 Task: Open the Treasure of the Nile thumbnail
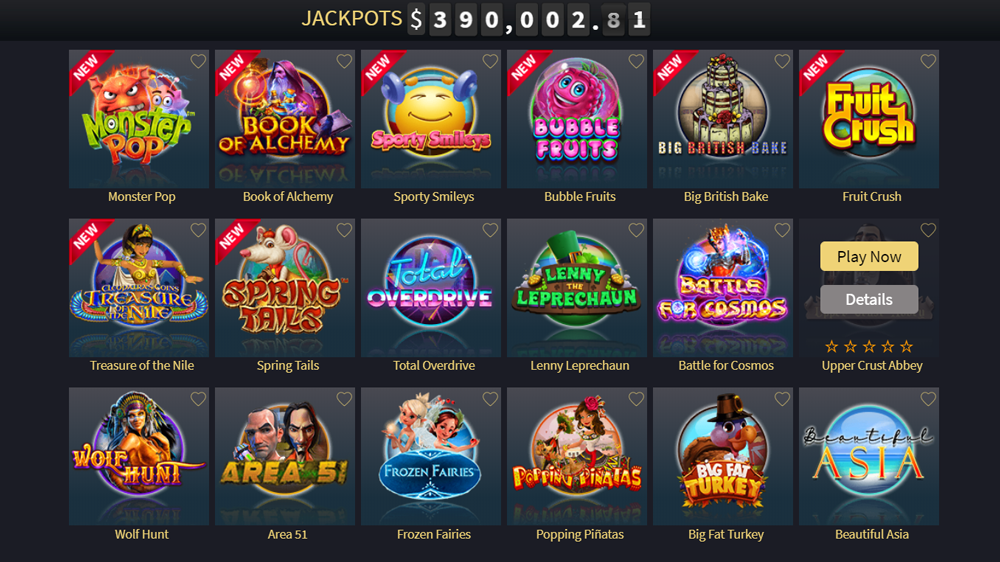[139, 288]
